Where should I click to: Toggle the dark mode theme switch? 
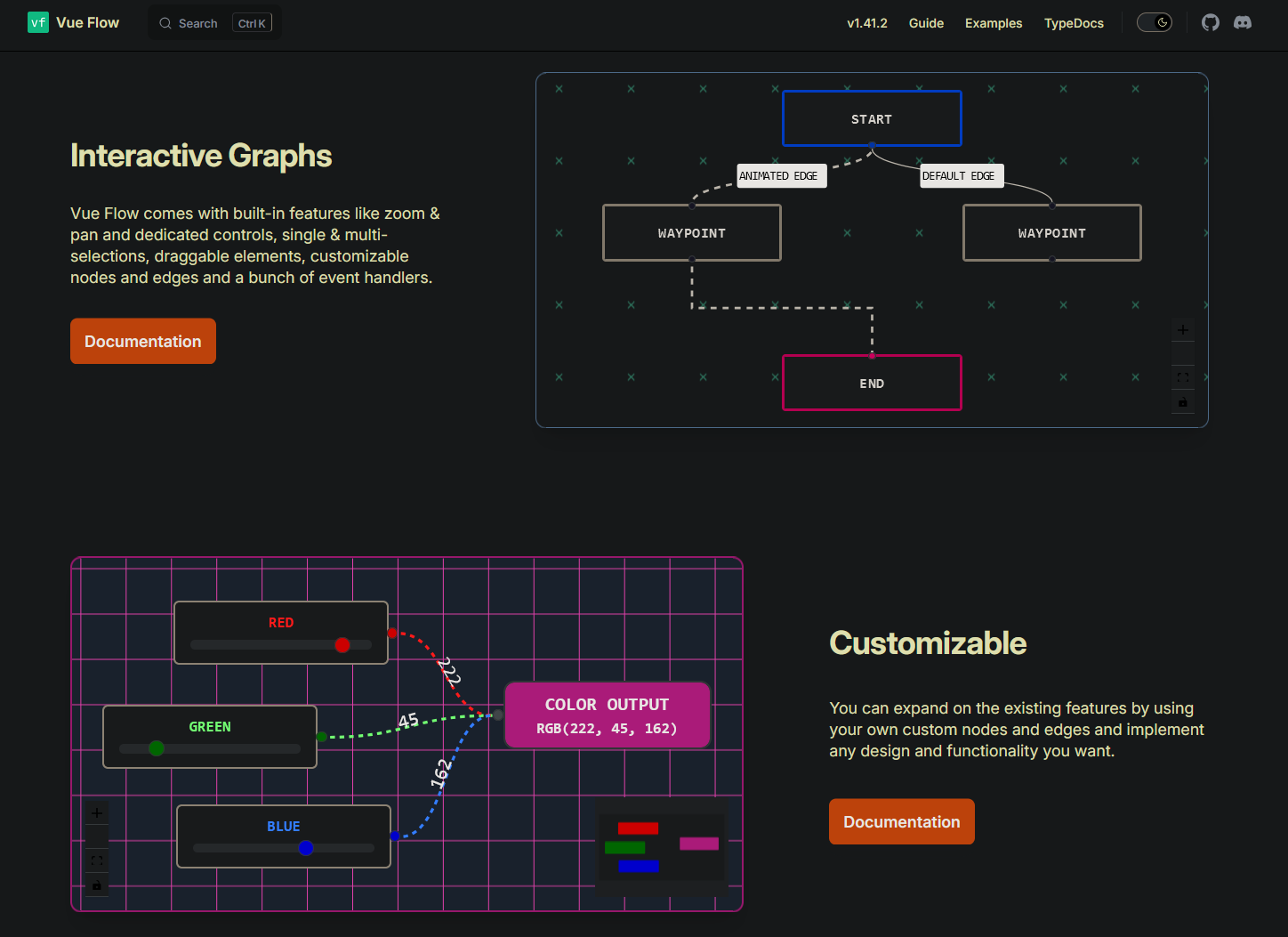click(x=1155, y=22)
